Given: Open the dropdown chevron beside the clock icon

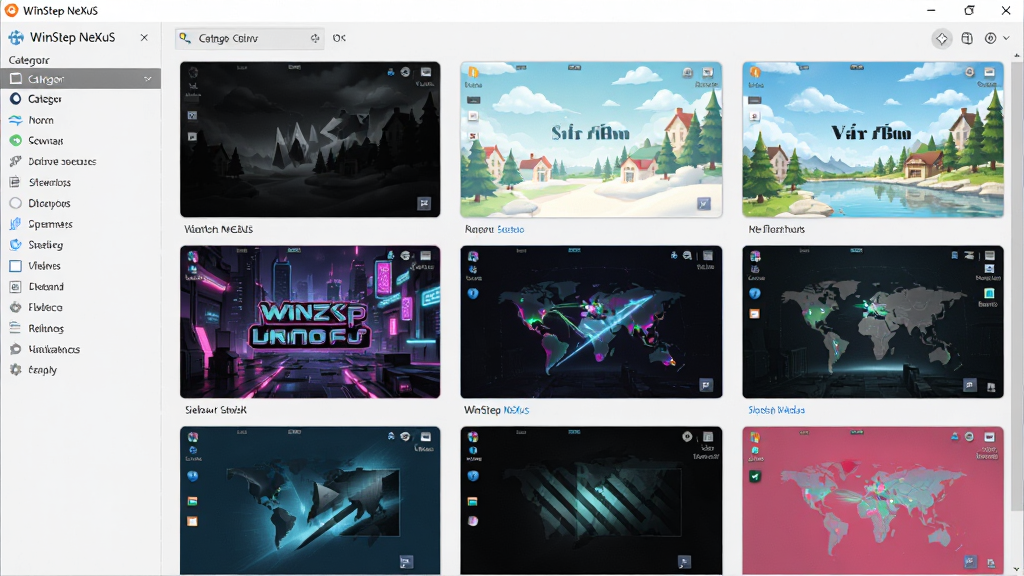Looking at the screenshot, I should click(1006, 39).
